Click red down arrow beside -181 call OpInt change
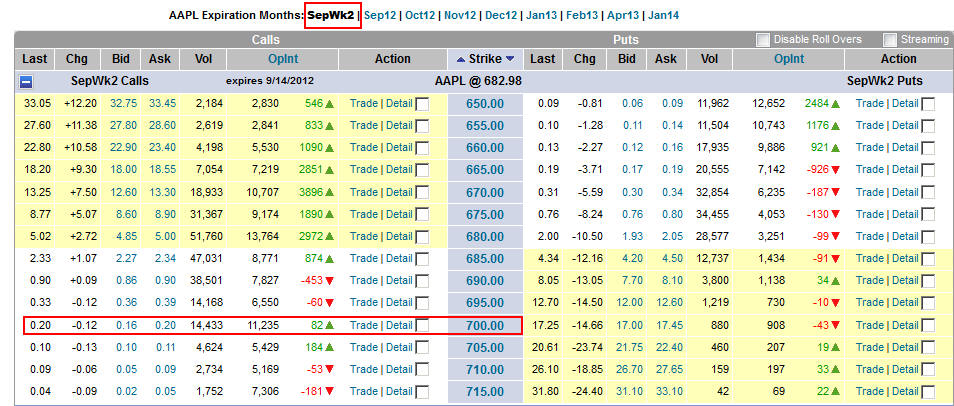Image resolution: width=954 pixels, height=406 pixels. point(330,392)
